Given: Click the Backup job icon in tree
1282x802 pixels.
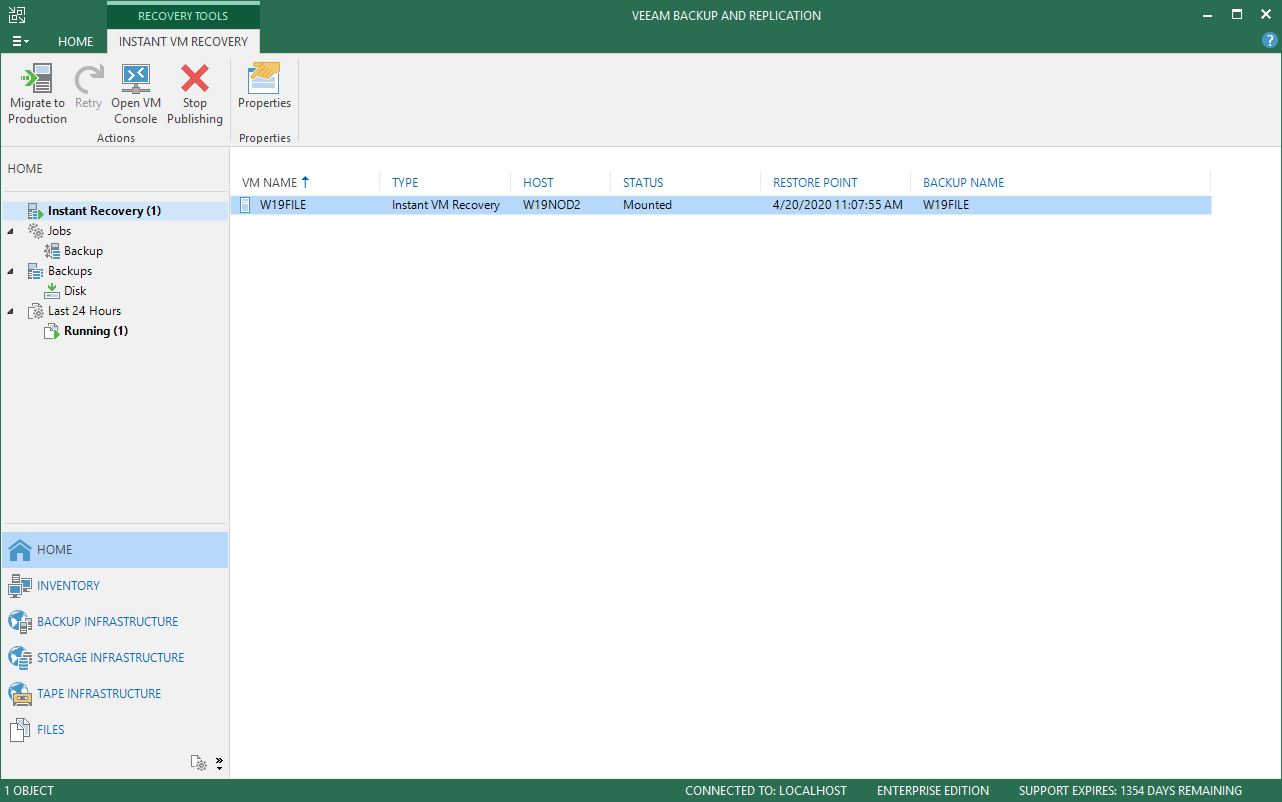Looking at the screenshot, I should point(52,251).
